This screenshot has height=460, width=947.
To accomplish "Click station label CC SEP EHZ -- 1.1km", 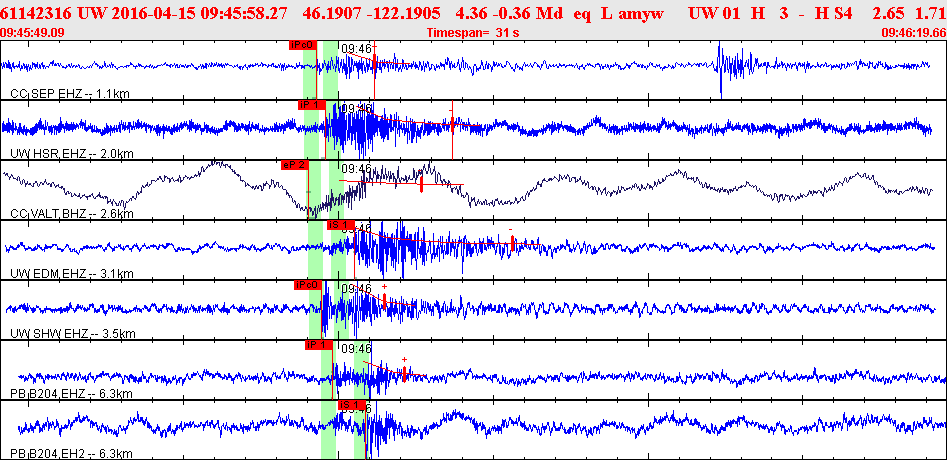I will [71, 93].
